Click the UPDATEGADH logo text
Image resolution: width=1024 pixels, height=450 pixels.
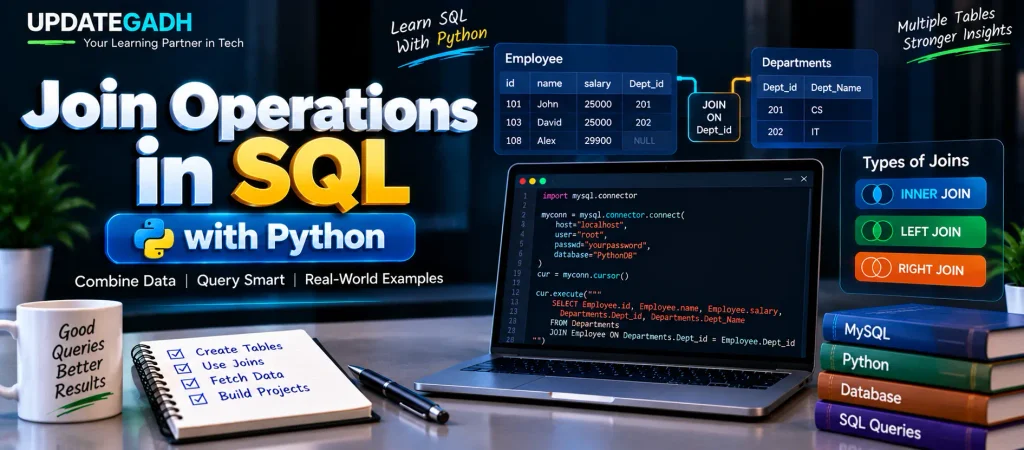110,23
